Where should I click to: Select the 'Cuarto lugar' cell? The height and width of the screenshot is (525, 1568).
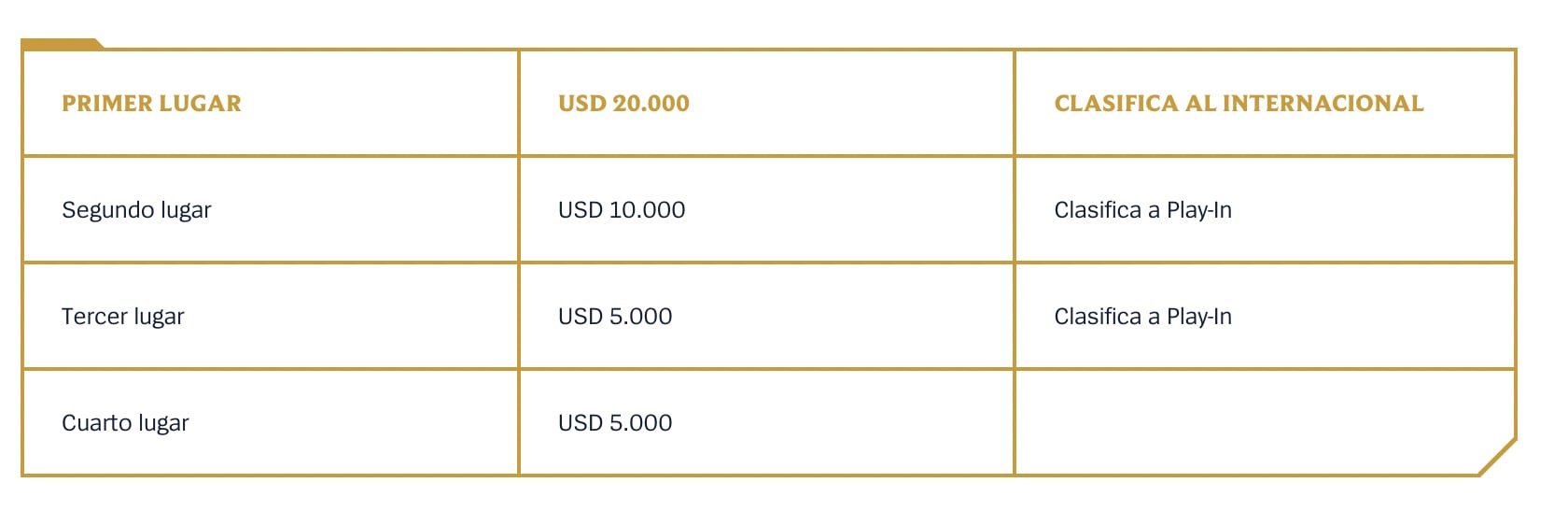tap(125, 423)
